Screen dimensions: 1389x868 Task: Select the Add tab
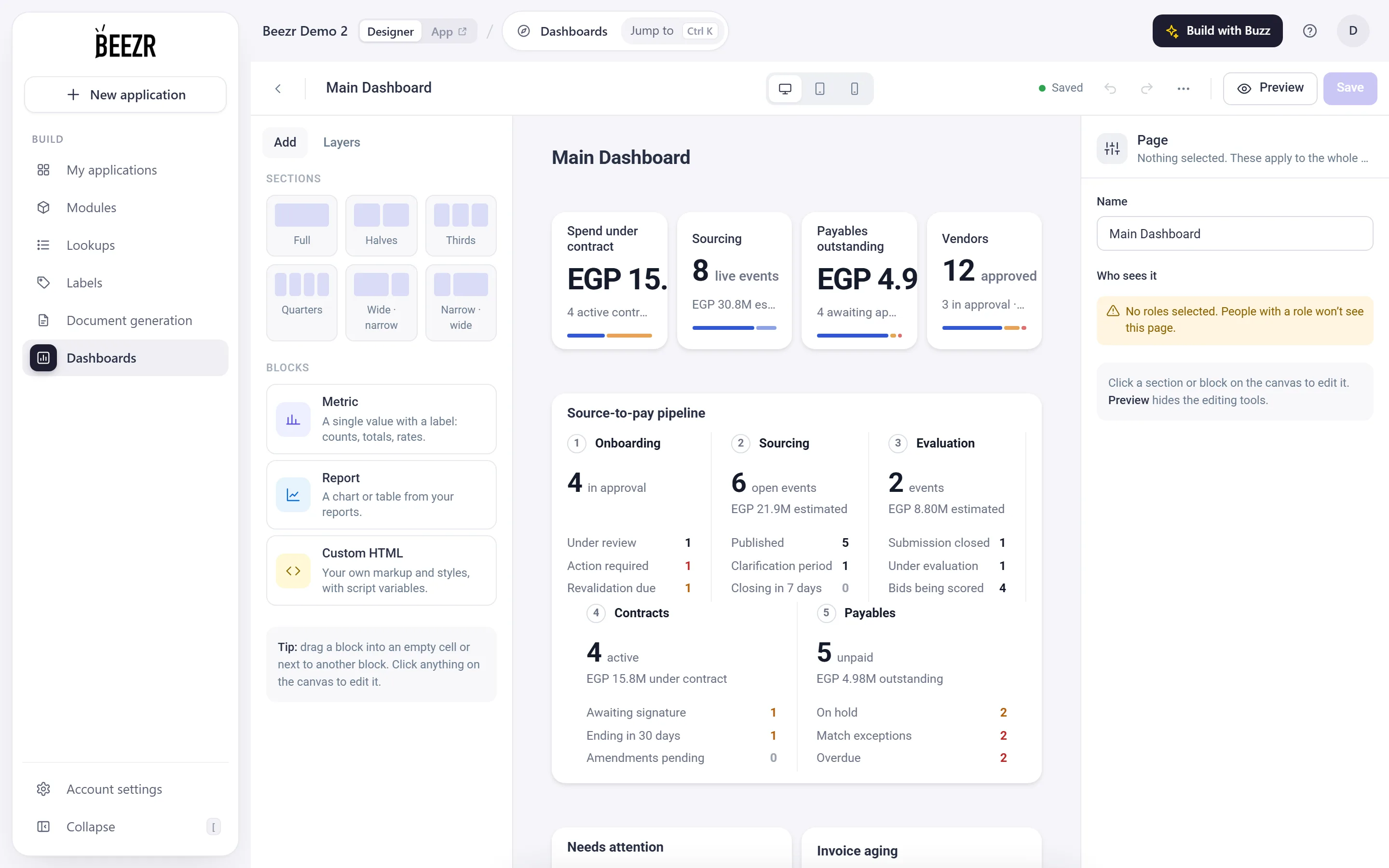[285, 142]
